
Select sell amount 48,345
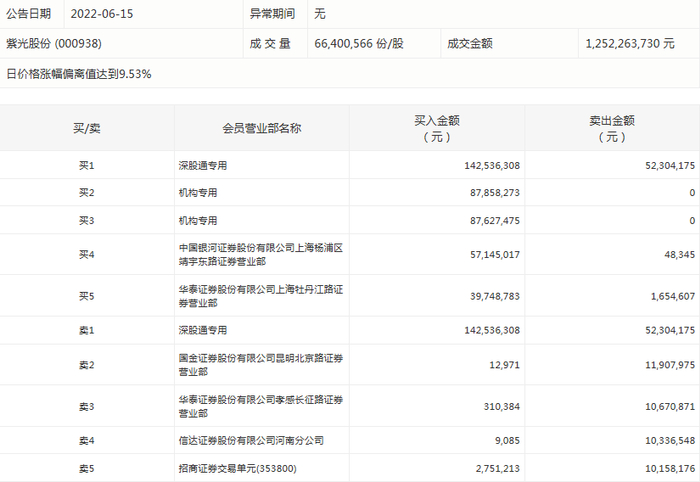679,254
